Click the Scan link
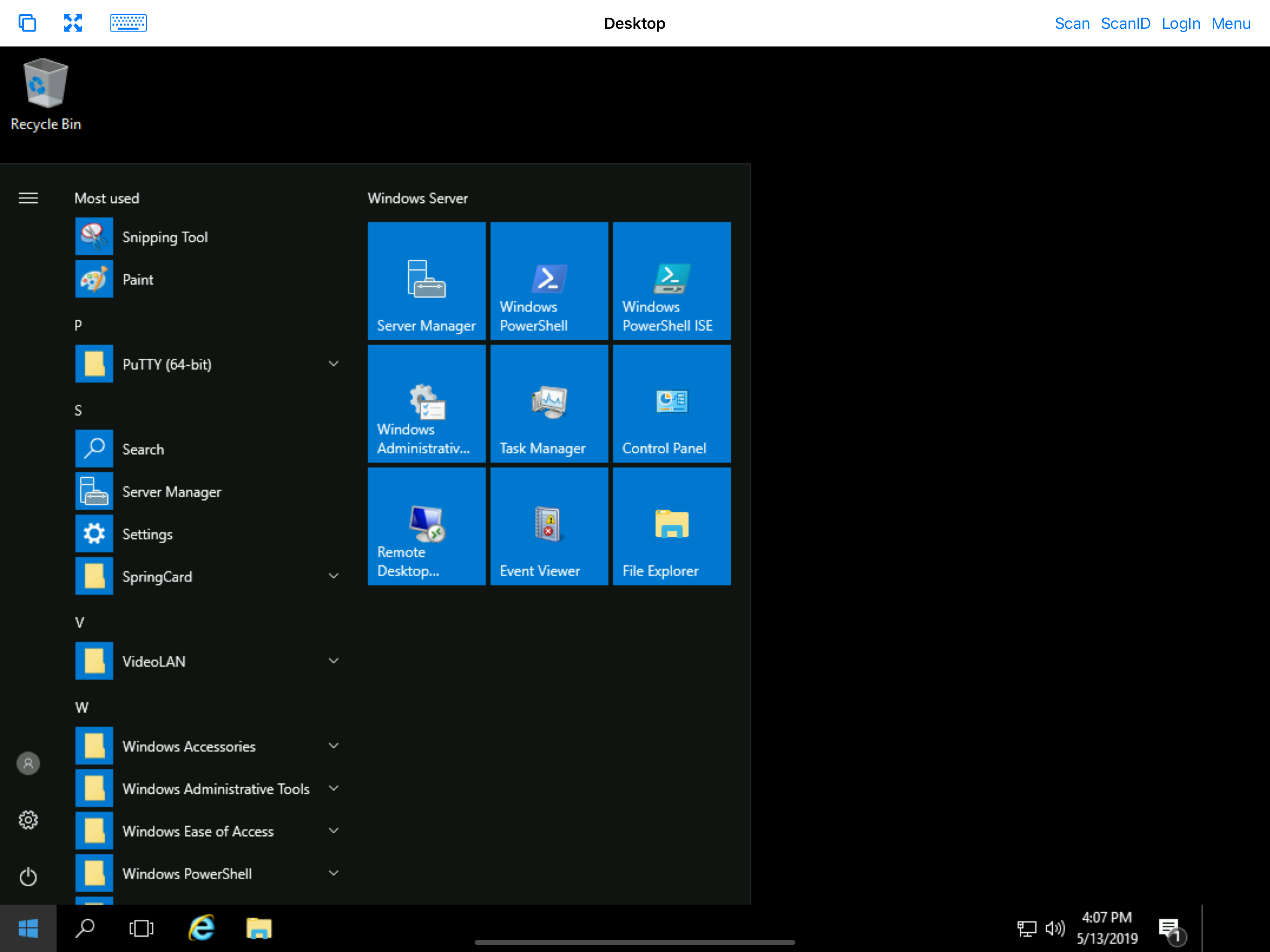Image resolution: width=1270 pixels, height=952 pixels. (x=1072, y=24)
